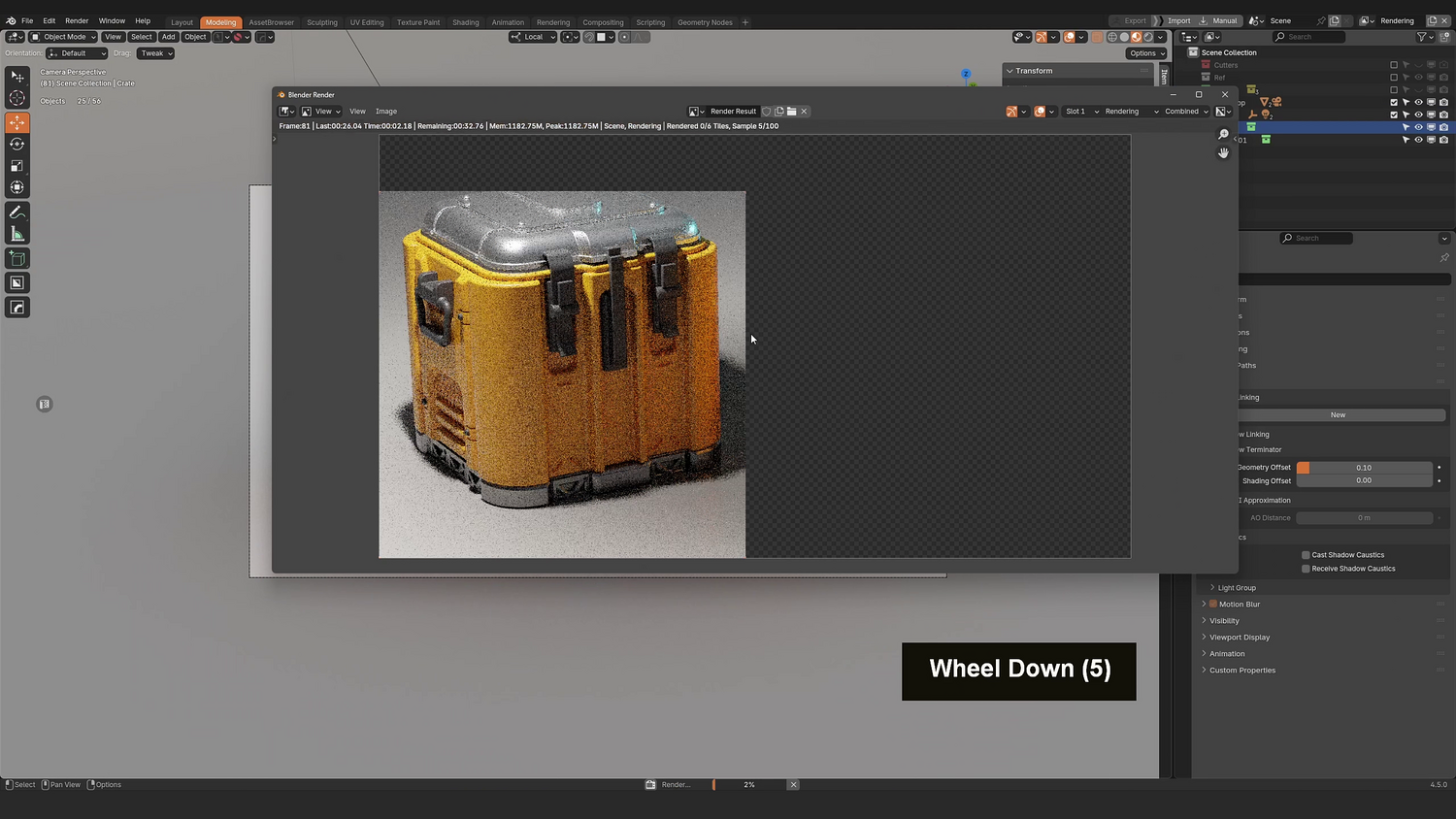
Task: Switch to the Sculpting workspace tab
Action: pos(322,22)
